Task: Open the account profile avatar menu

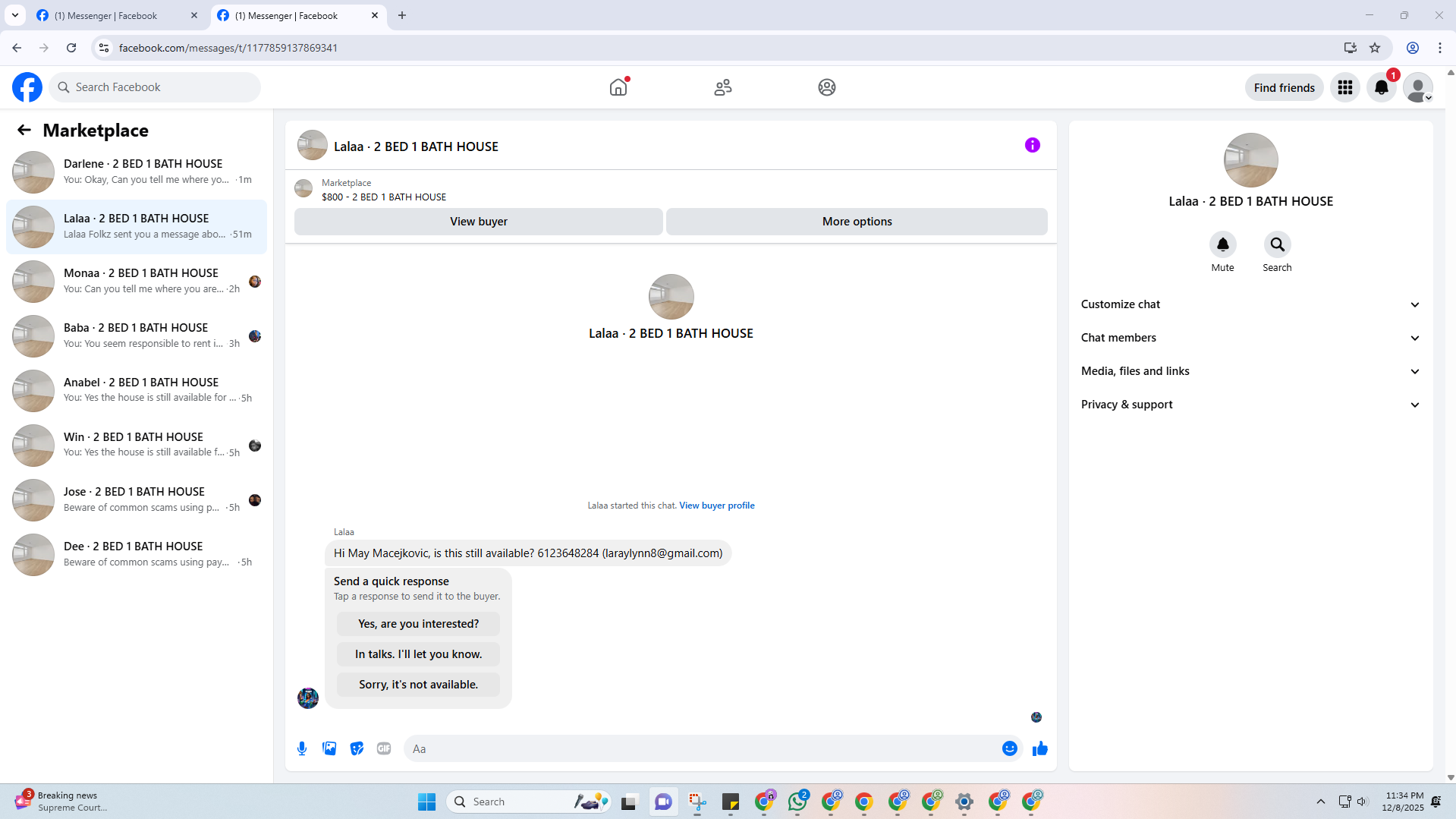Action: click(1418, 87)
